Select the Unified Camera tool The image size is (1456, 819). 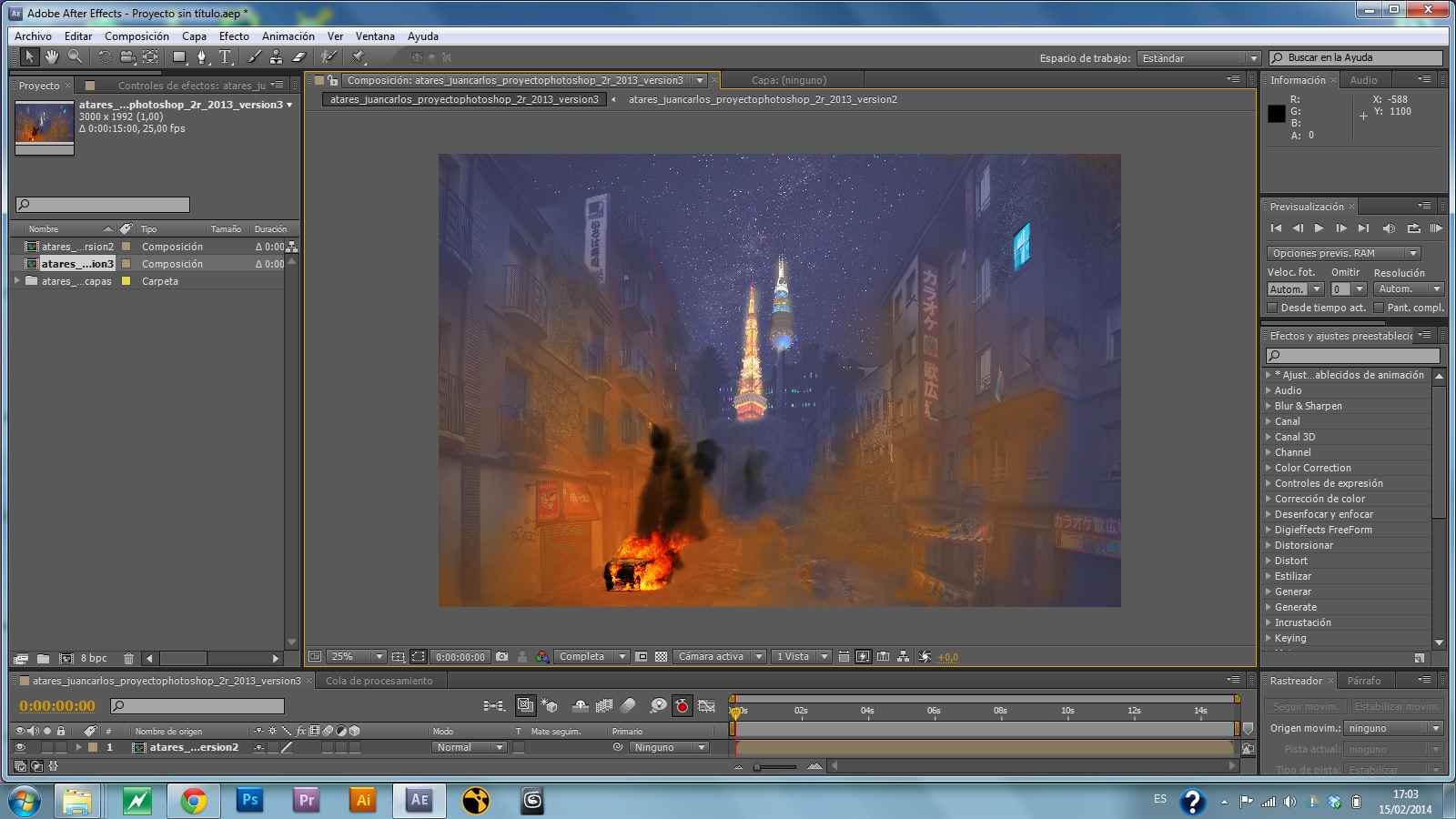(127, 57)
